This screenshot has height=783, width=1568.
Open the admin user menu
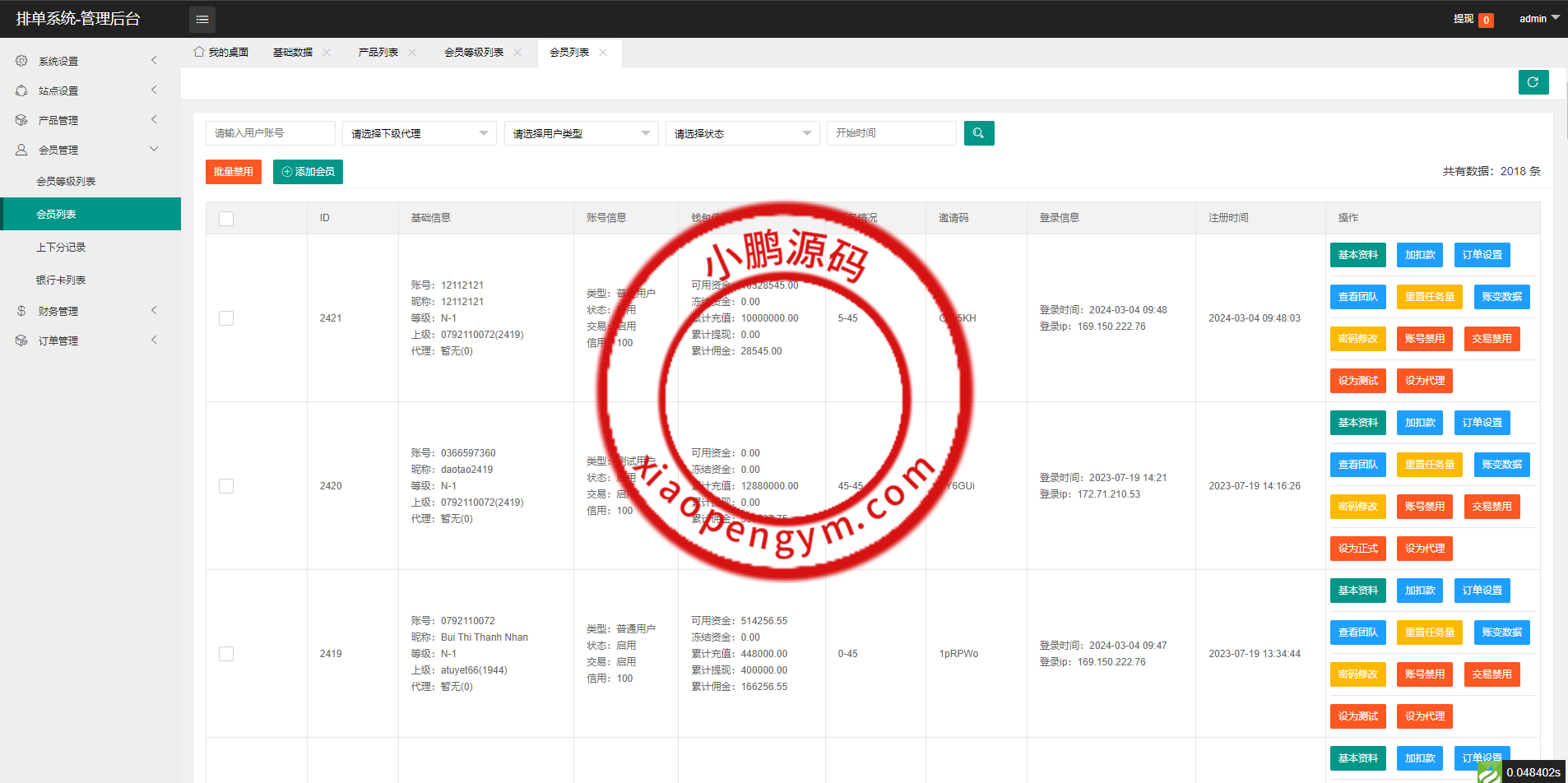1538,18
